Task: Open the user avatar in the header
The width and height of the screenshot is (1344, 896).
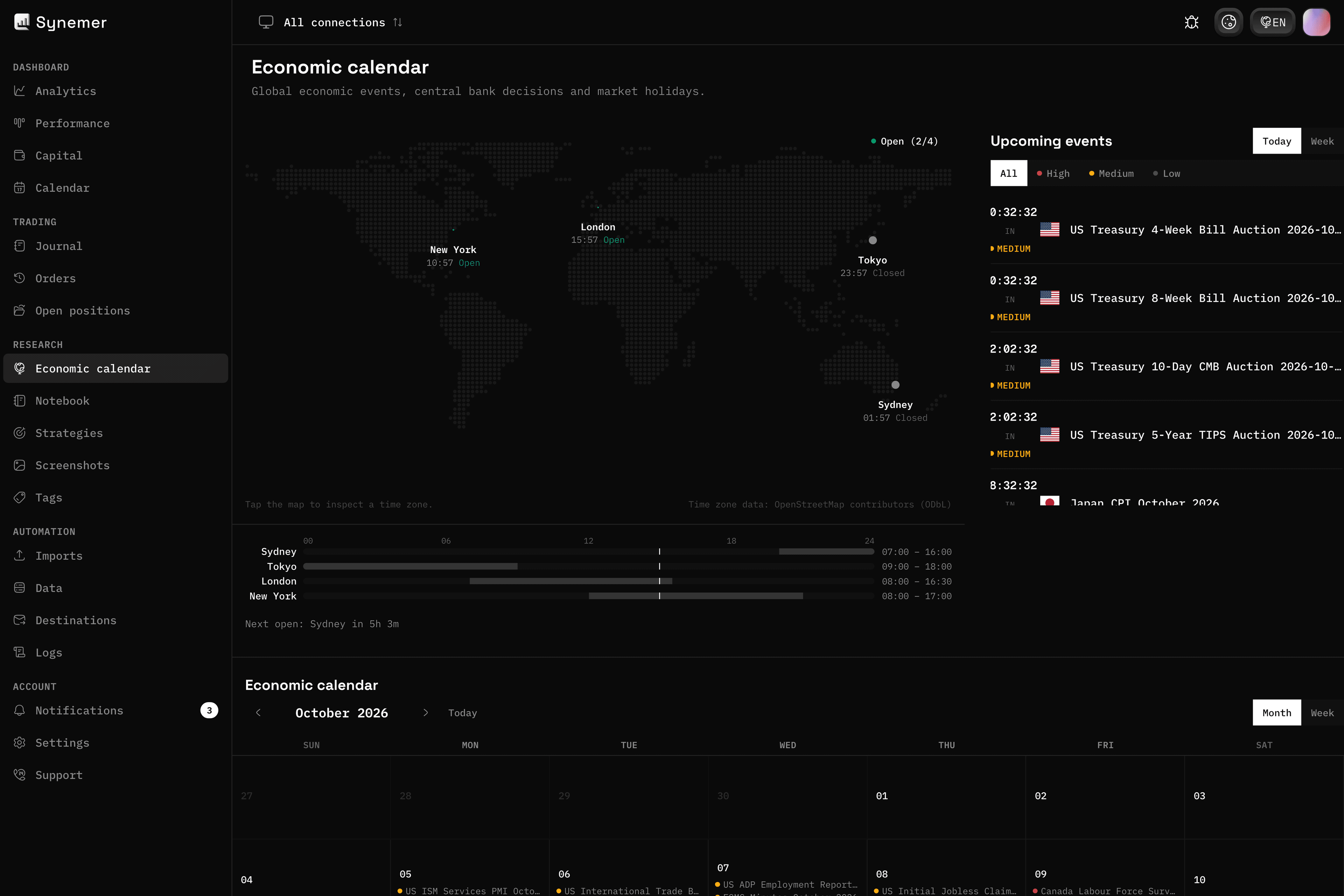Action: coord(1317,22)
